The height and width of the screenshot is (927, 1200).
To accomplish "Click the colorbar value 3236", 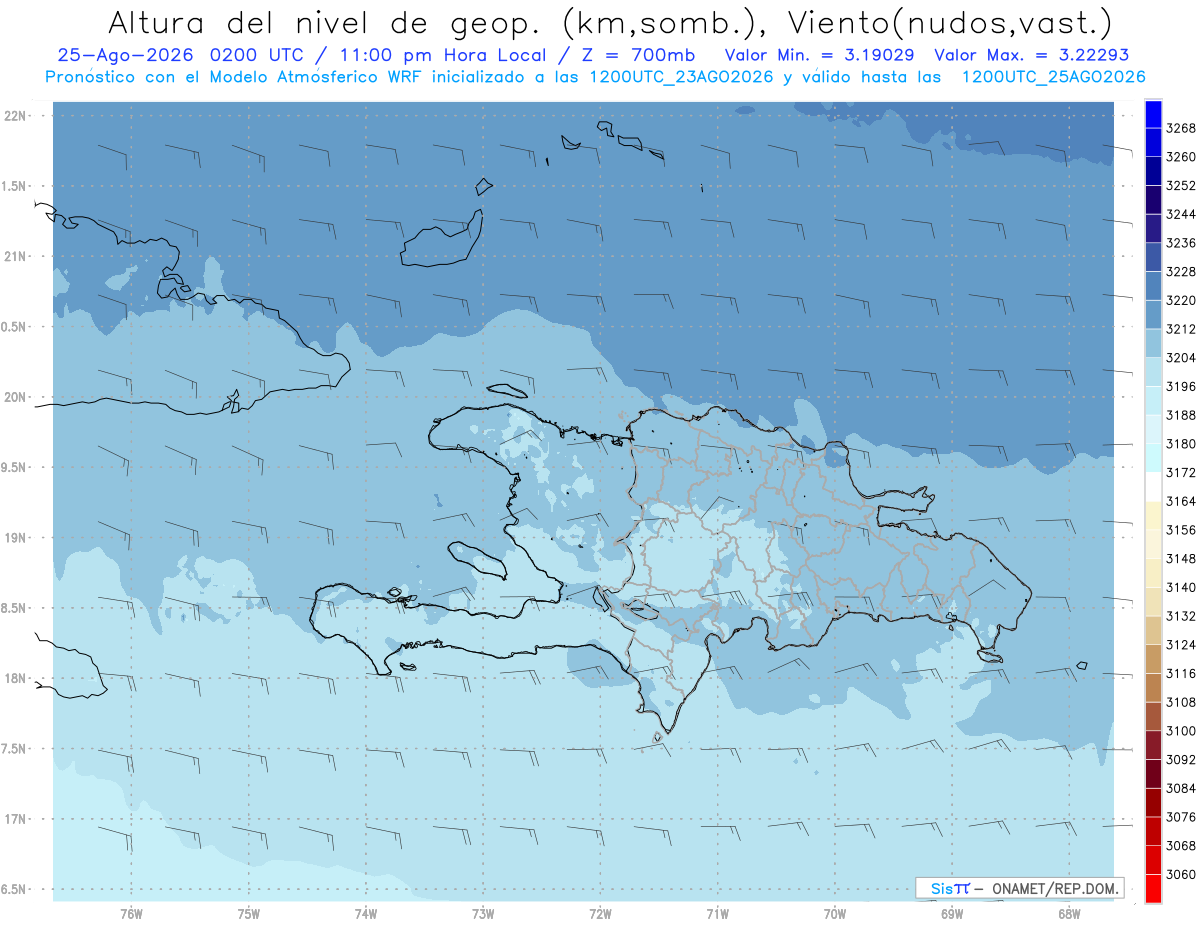I will click(1181, 243).
